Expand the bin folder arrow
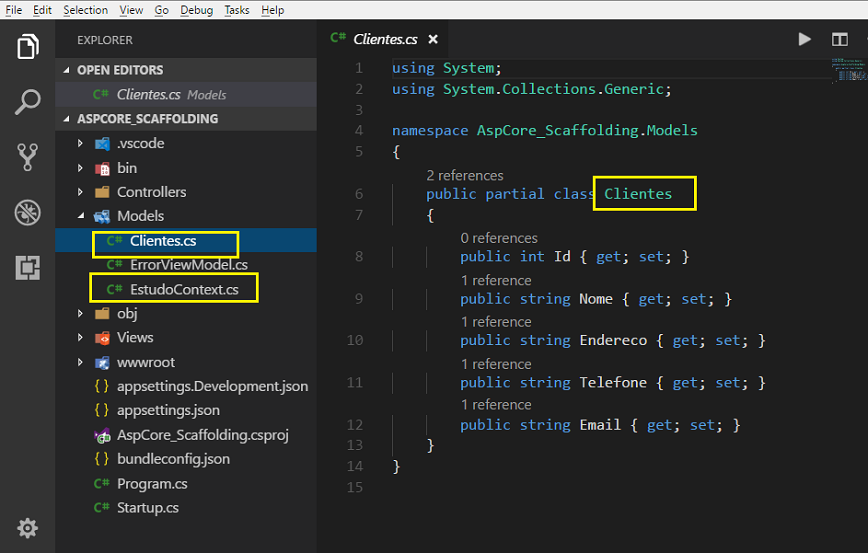This screenshot has width=868, height=553. [x=80, y=168]
